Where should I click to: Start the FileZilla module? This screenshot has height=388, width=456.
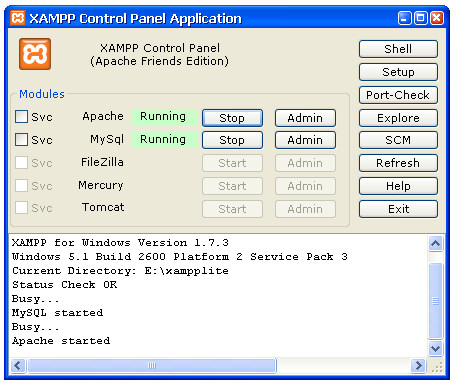tap(232, 163)
